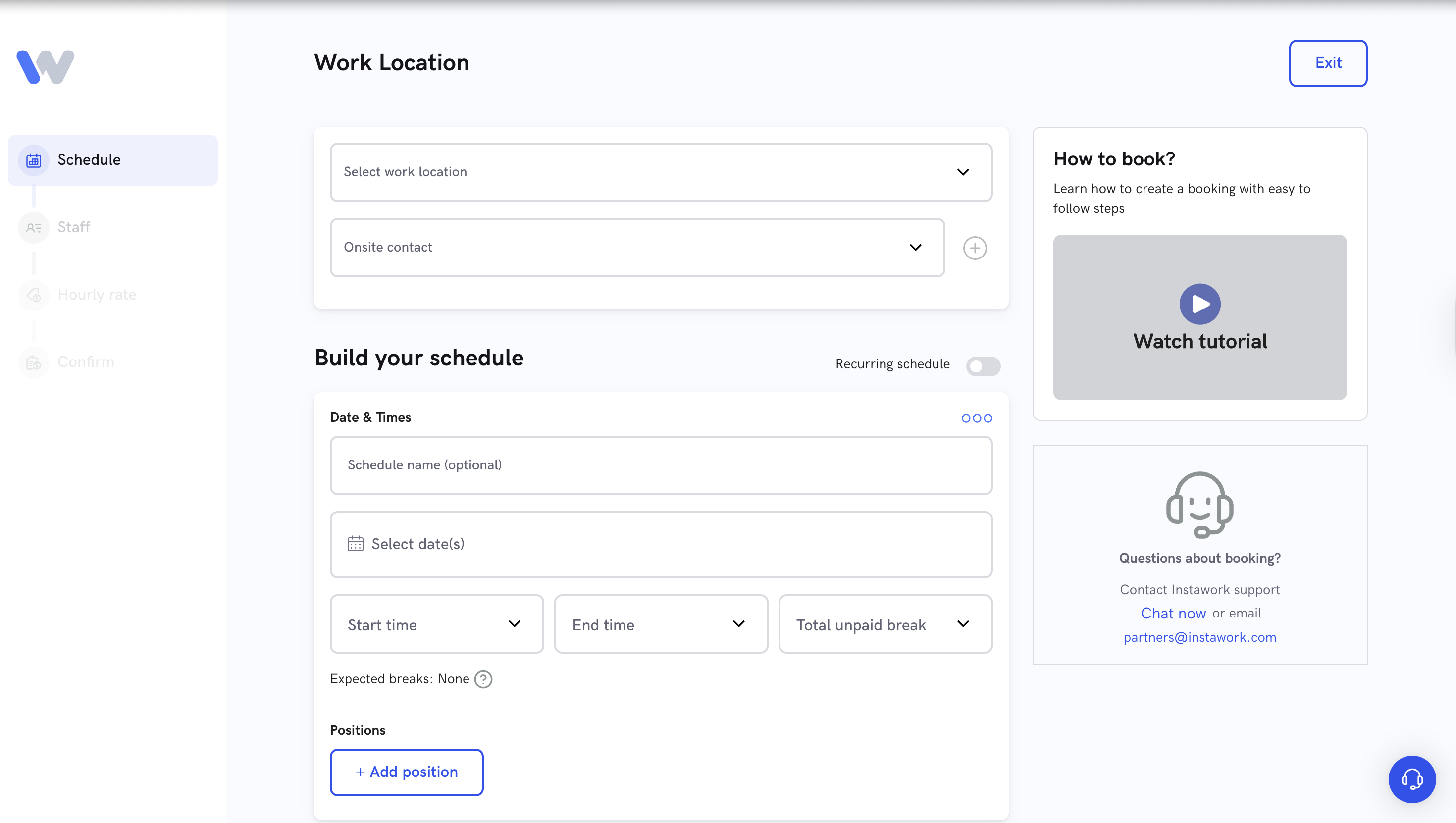Click the Instawork logo
This screenshot has height=823, width=1456.
(45, 67)
